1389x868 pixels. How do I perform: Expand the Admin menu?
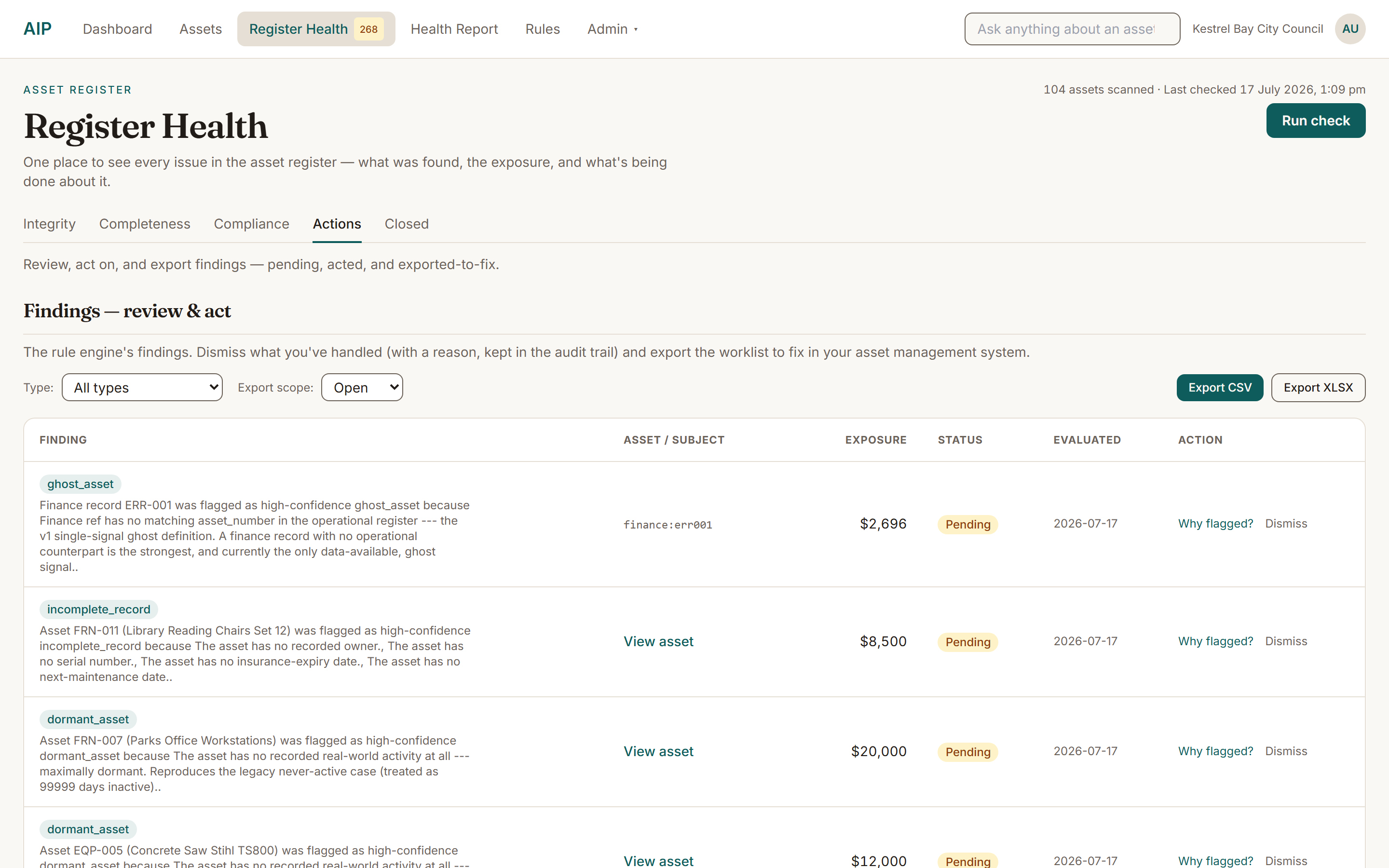(x=612, y=29)
